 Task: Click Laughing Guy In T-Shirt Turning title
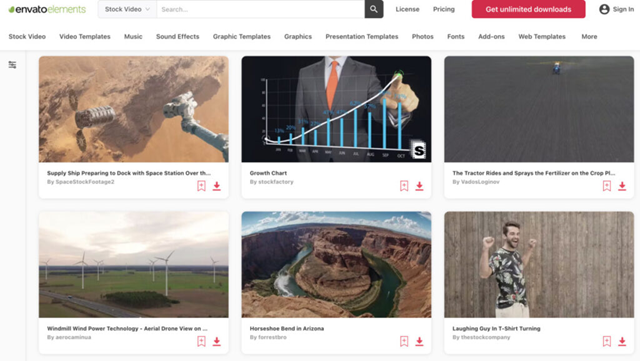[x=496, y=328]
